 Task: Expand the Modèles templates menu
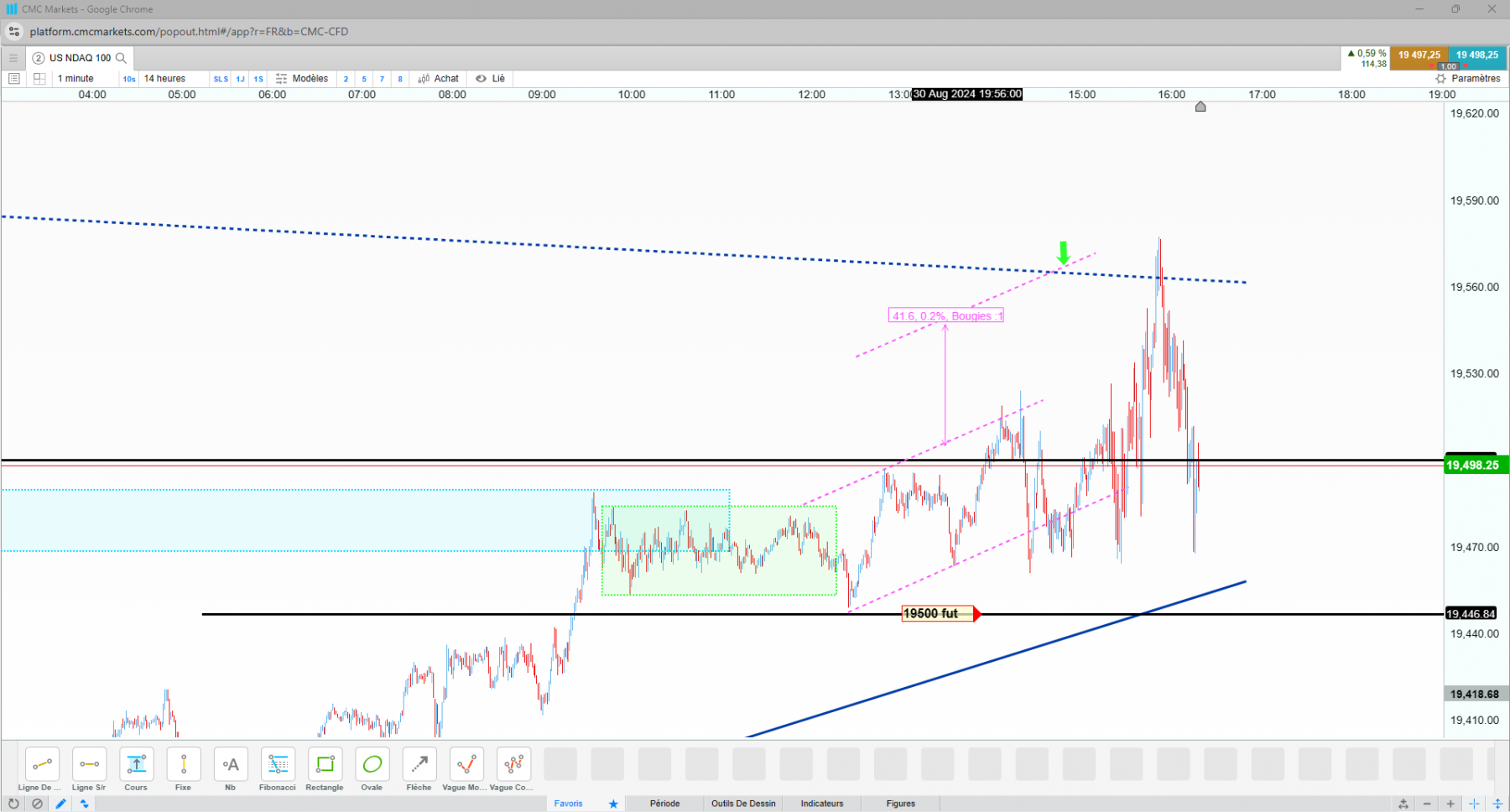tap(302, 79)
